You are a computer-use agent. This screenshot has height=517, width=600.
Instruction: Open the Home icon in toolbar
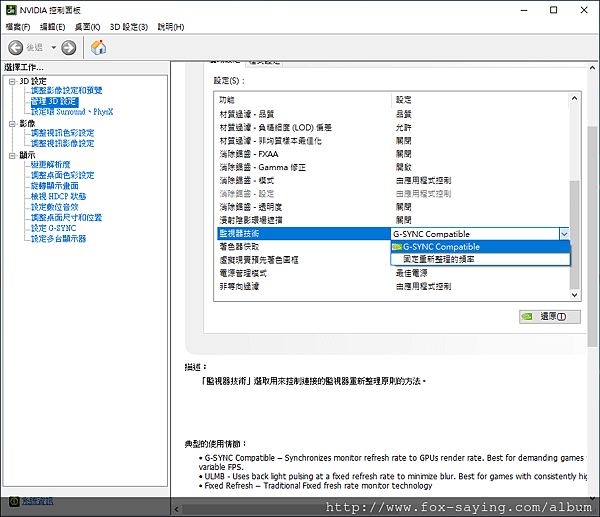tap(98, 47)
